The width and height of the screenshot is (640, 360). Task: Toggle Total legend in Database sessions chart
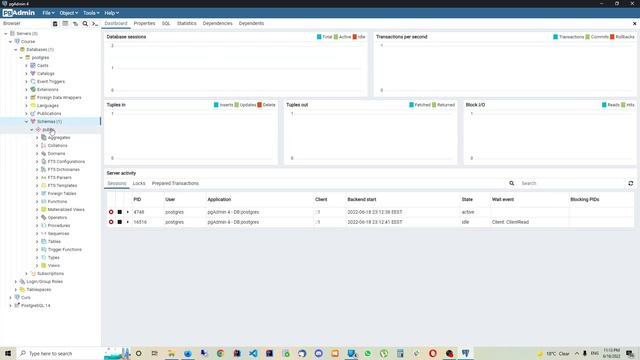click(324, 37)
